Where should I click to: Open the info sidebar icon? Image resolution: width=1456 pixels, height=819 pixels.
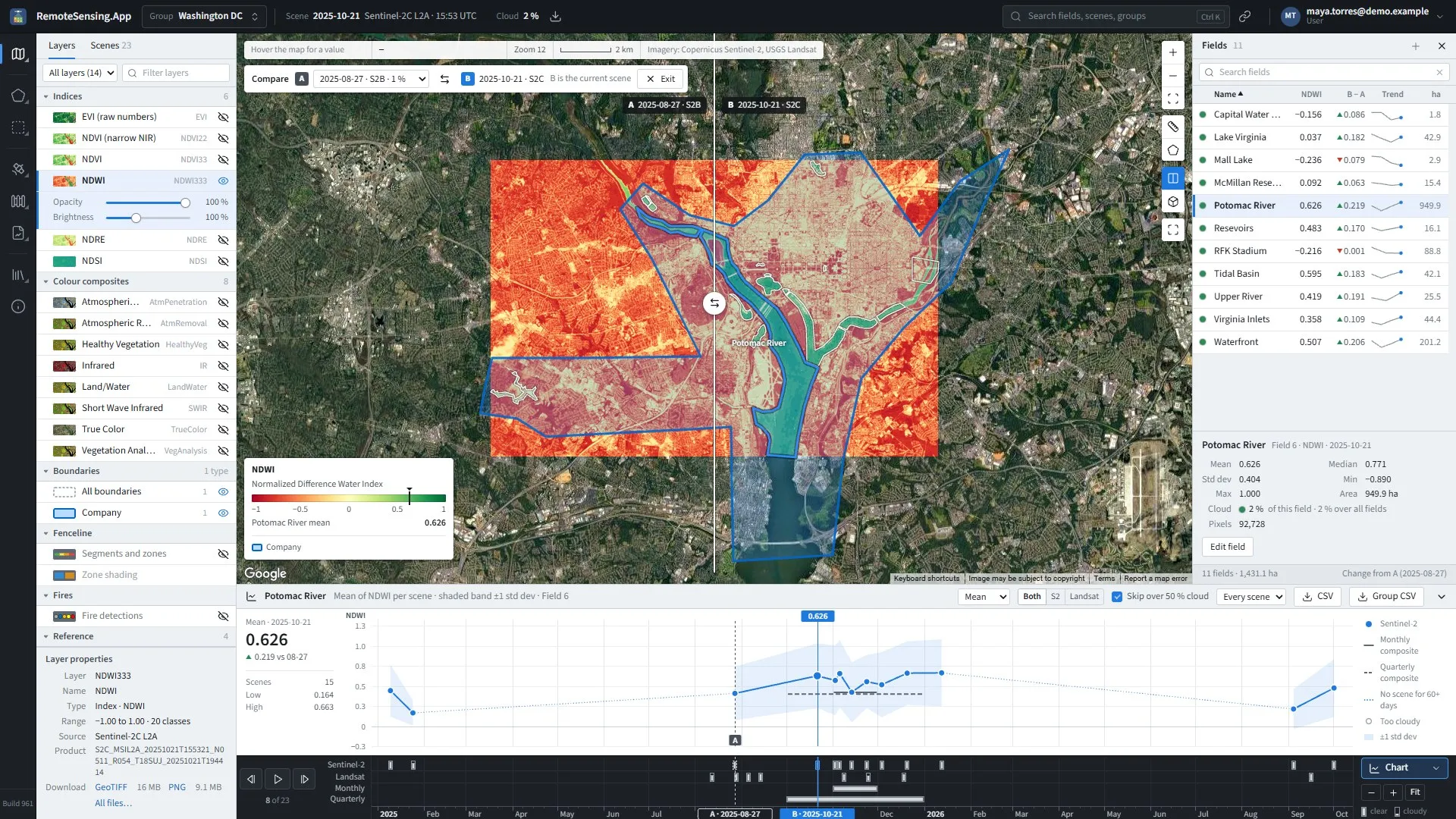(x=18, y=306)
